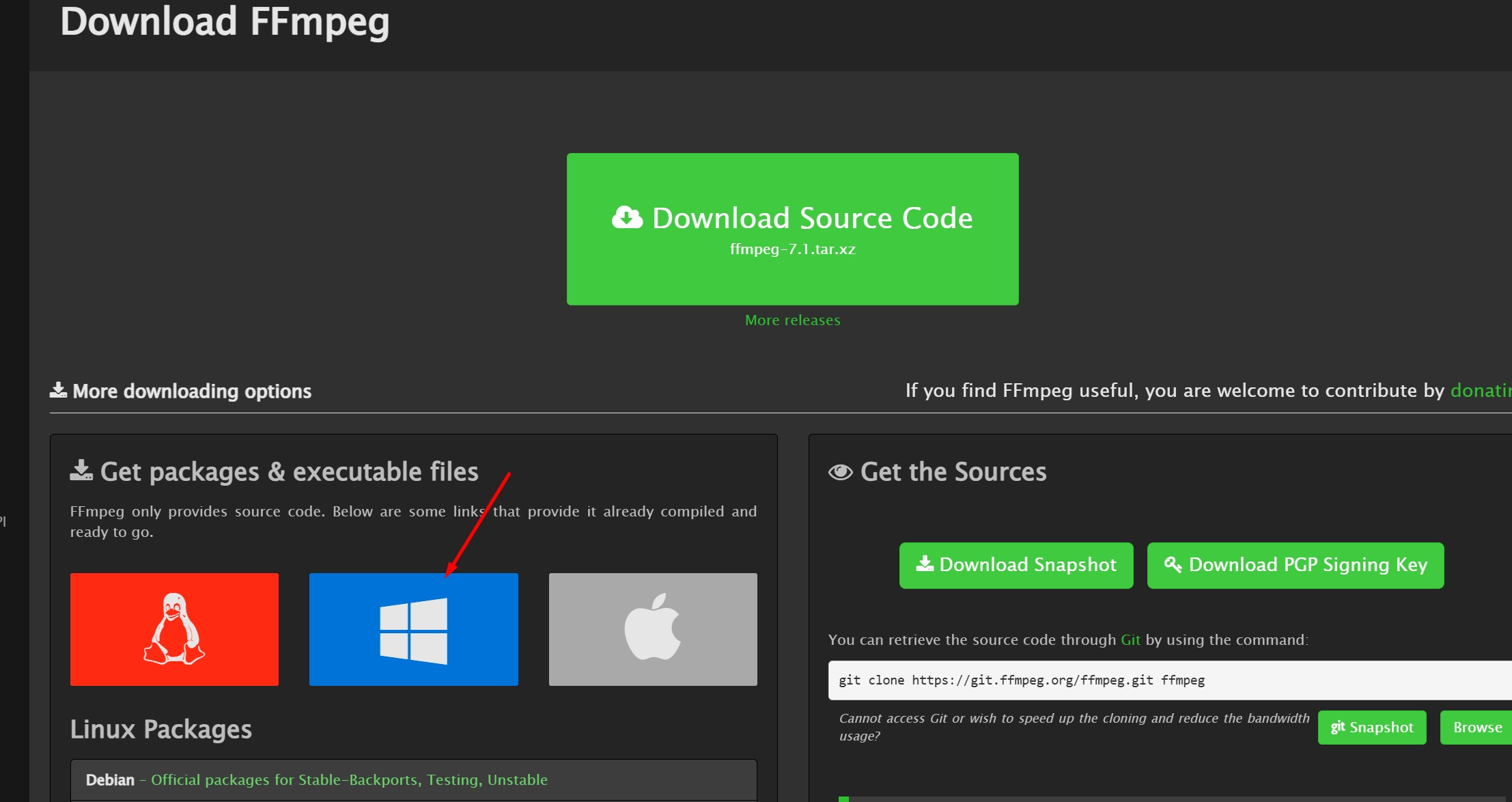The height and width of the screenshot is (802, 1512).
Task: Open the More releases link
Action: pos(792,320)
